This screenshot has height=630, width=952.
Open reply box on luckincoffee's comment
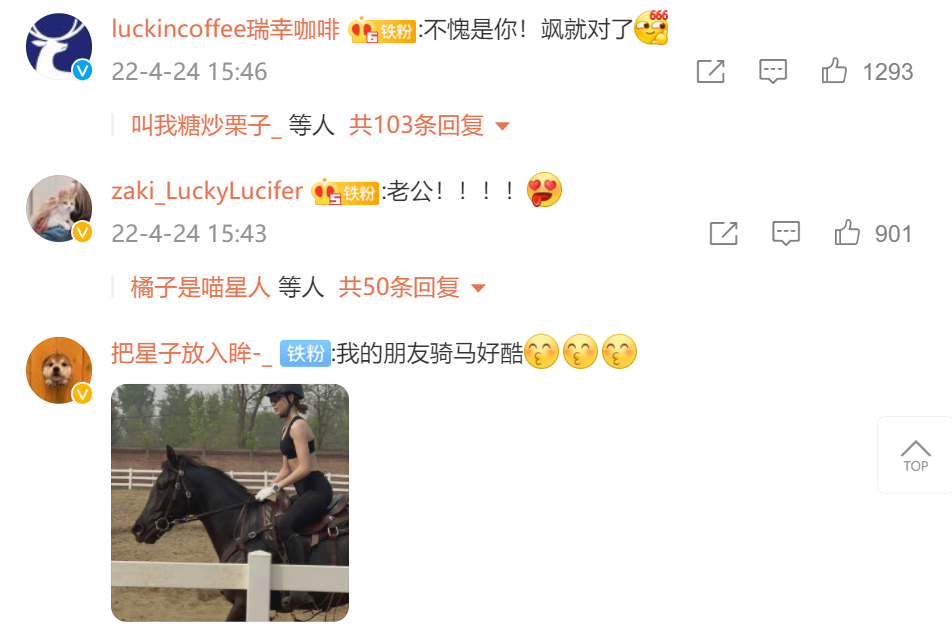[x=773, y=72]
